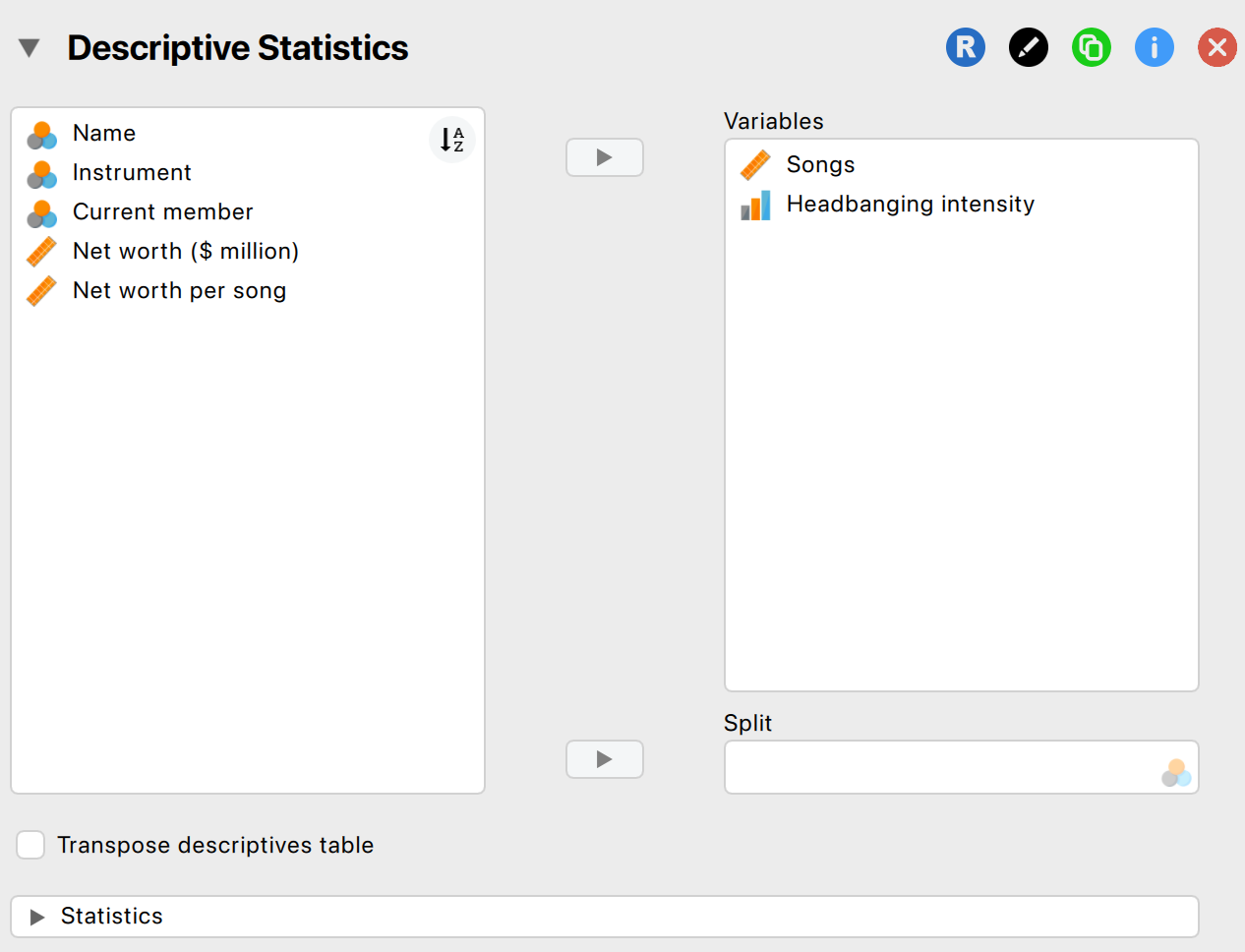Duplicate analysis with the green copy icon

[1091, 47]
